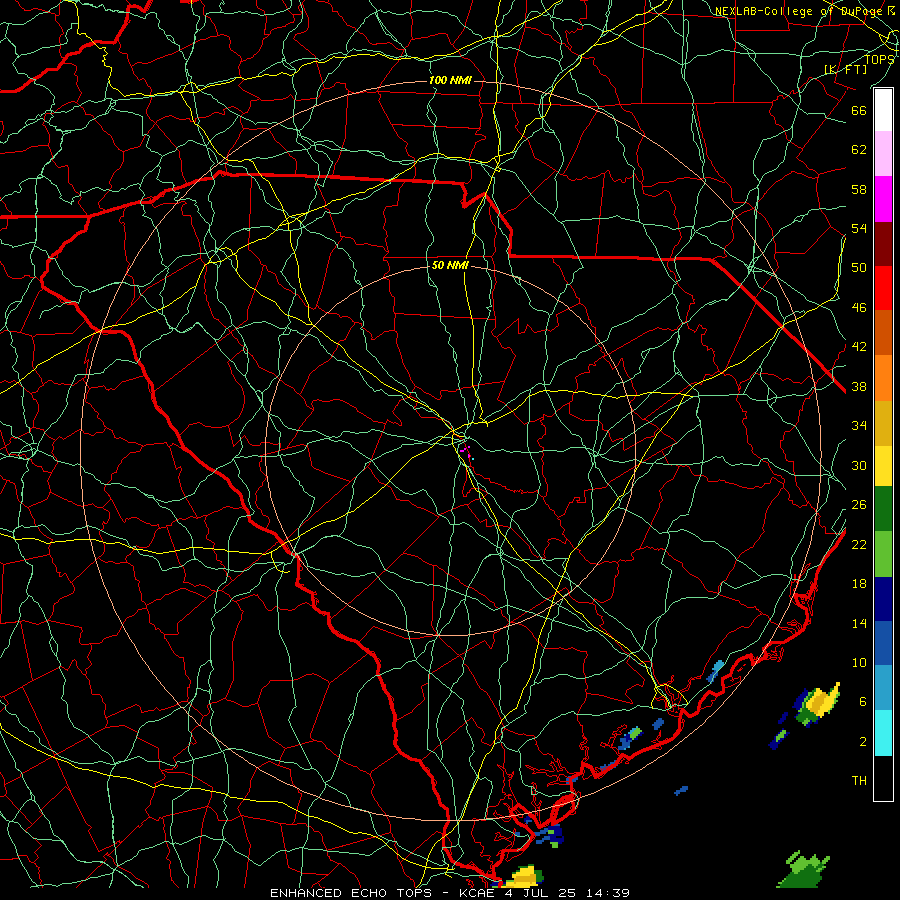Pick the light blue legend swatch
This screenshot has height=900, width=900.
(883, 688)
